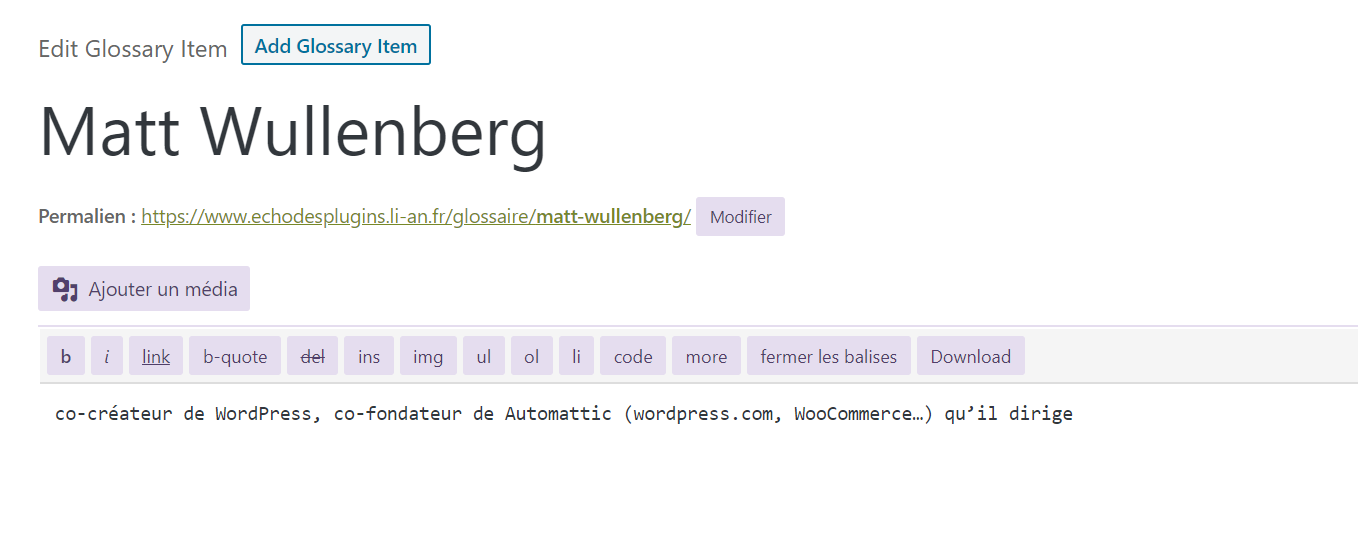
Task: Wrap text with the code button
Action: coord(633,356)
